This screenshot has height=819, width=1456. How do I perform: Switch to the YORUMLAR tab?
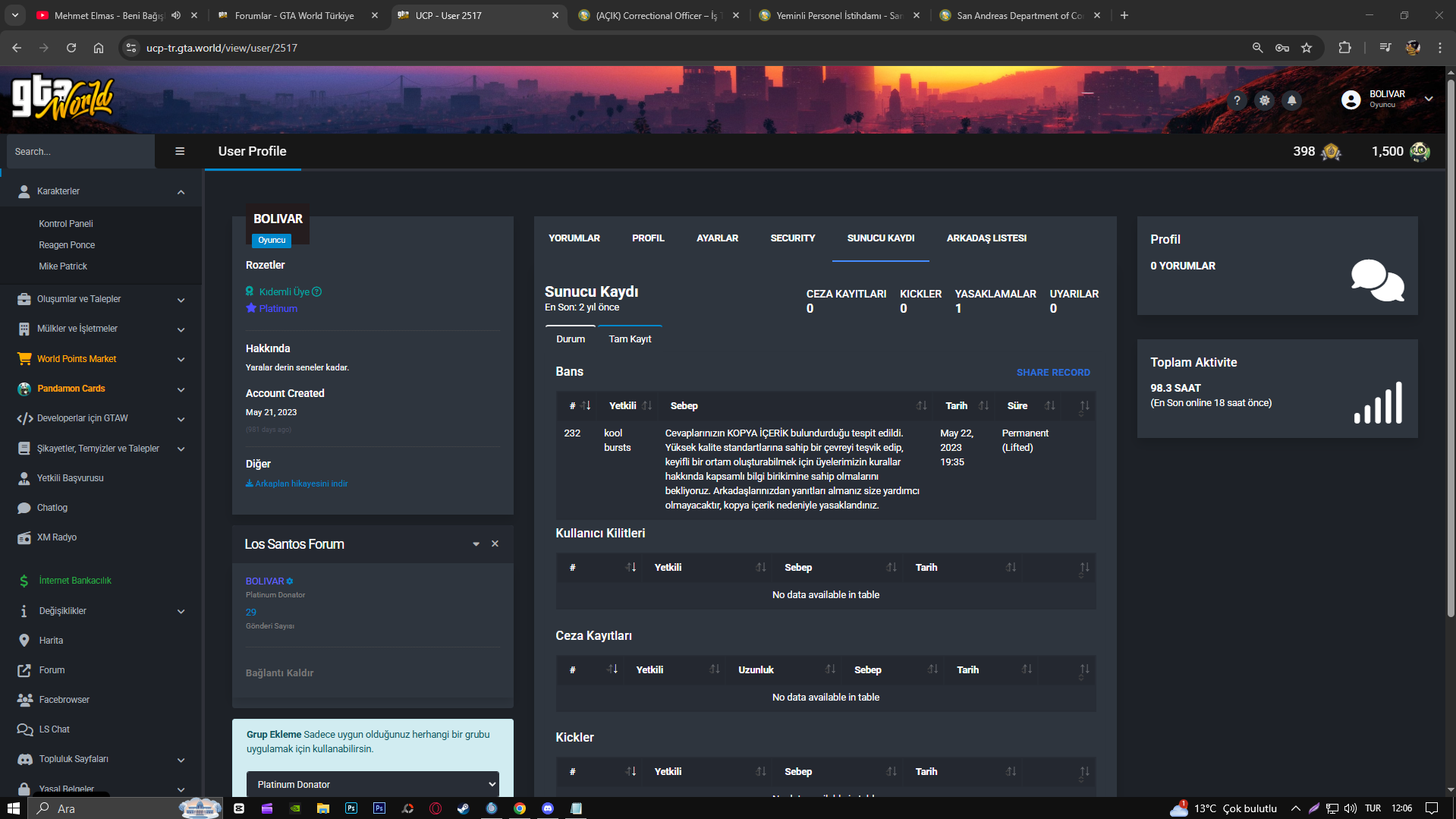(x=574, y=238)
